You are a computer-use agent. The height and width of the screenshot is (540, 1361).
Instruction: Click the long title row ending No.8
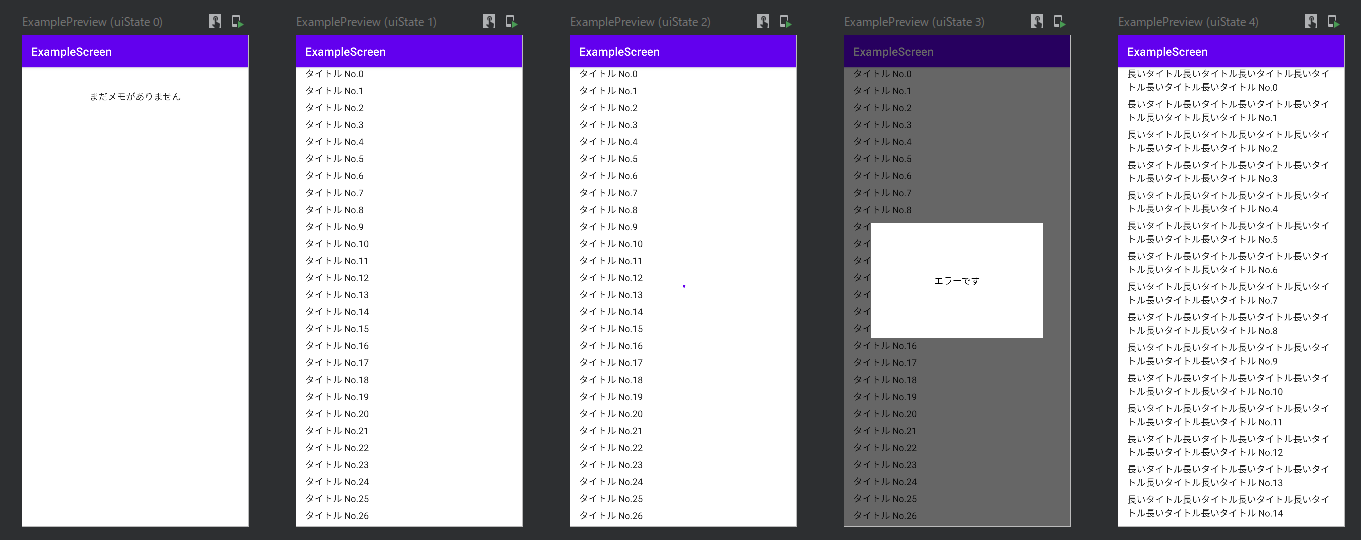1231,324
